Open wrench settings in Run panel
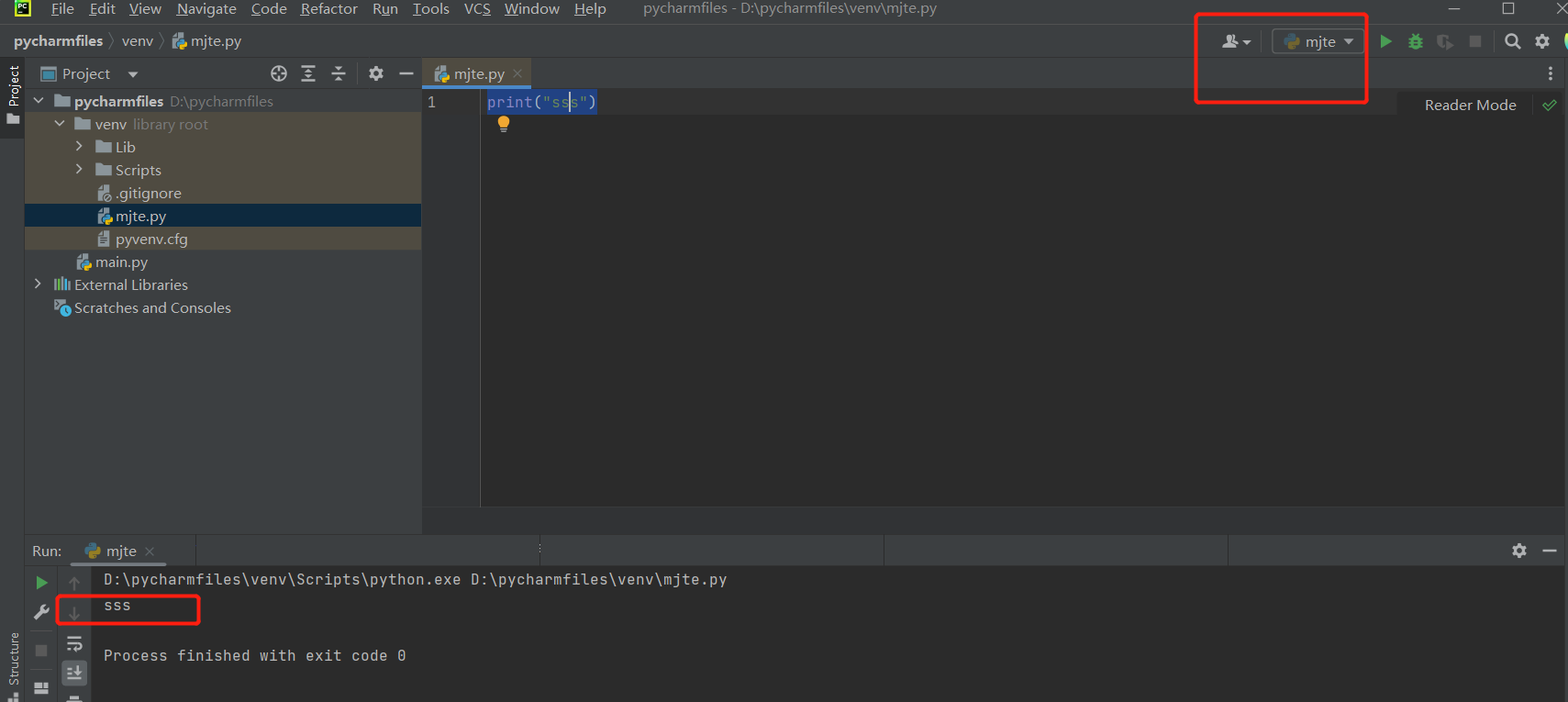 [x=41, y=612]
